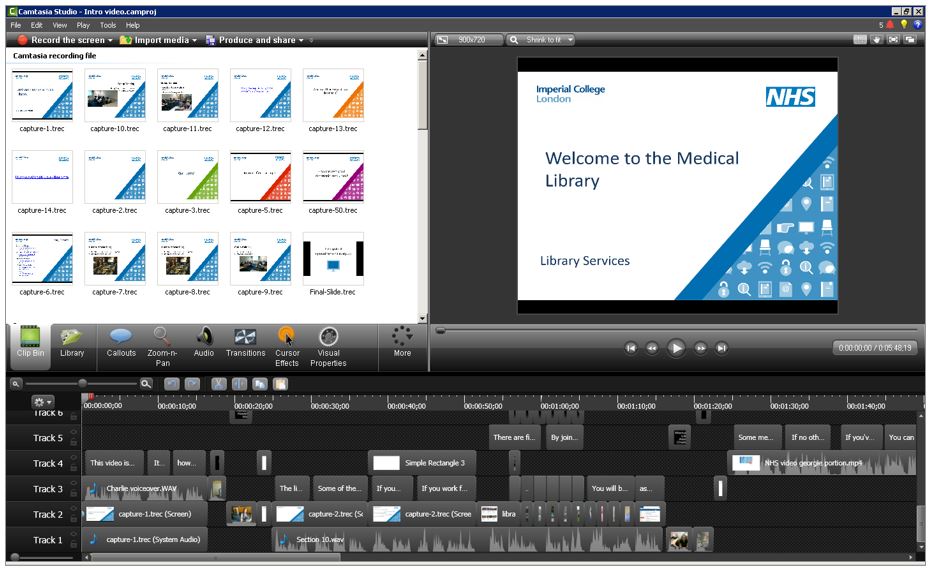Toggle the lock on Track 3
This screenshot has width=932, height=570.
(74, 494)
